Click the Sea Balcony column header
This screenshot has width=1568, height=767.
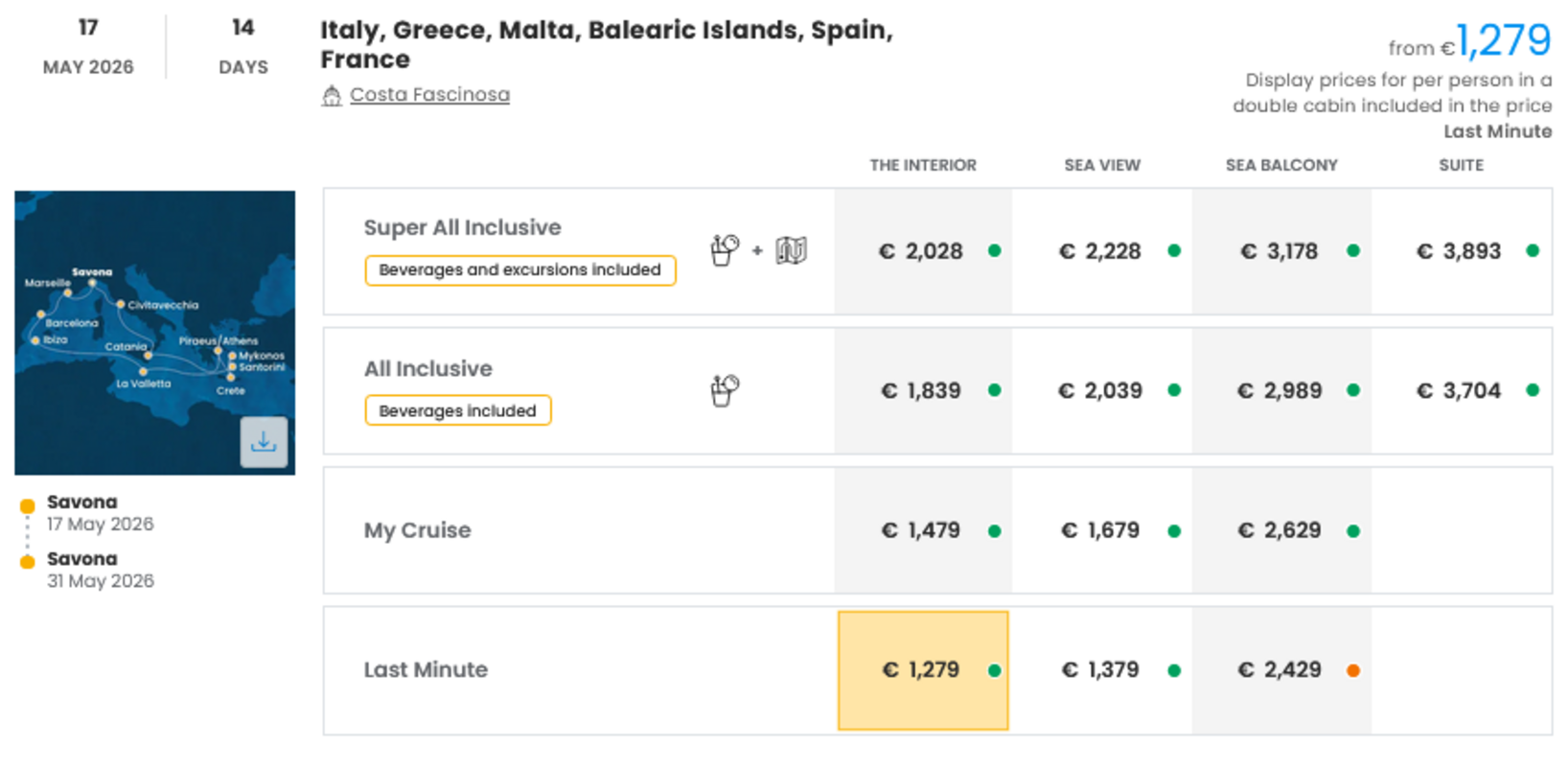point(1281,165)
